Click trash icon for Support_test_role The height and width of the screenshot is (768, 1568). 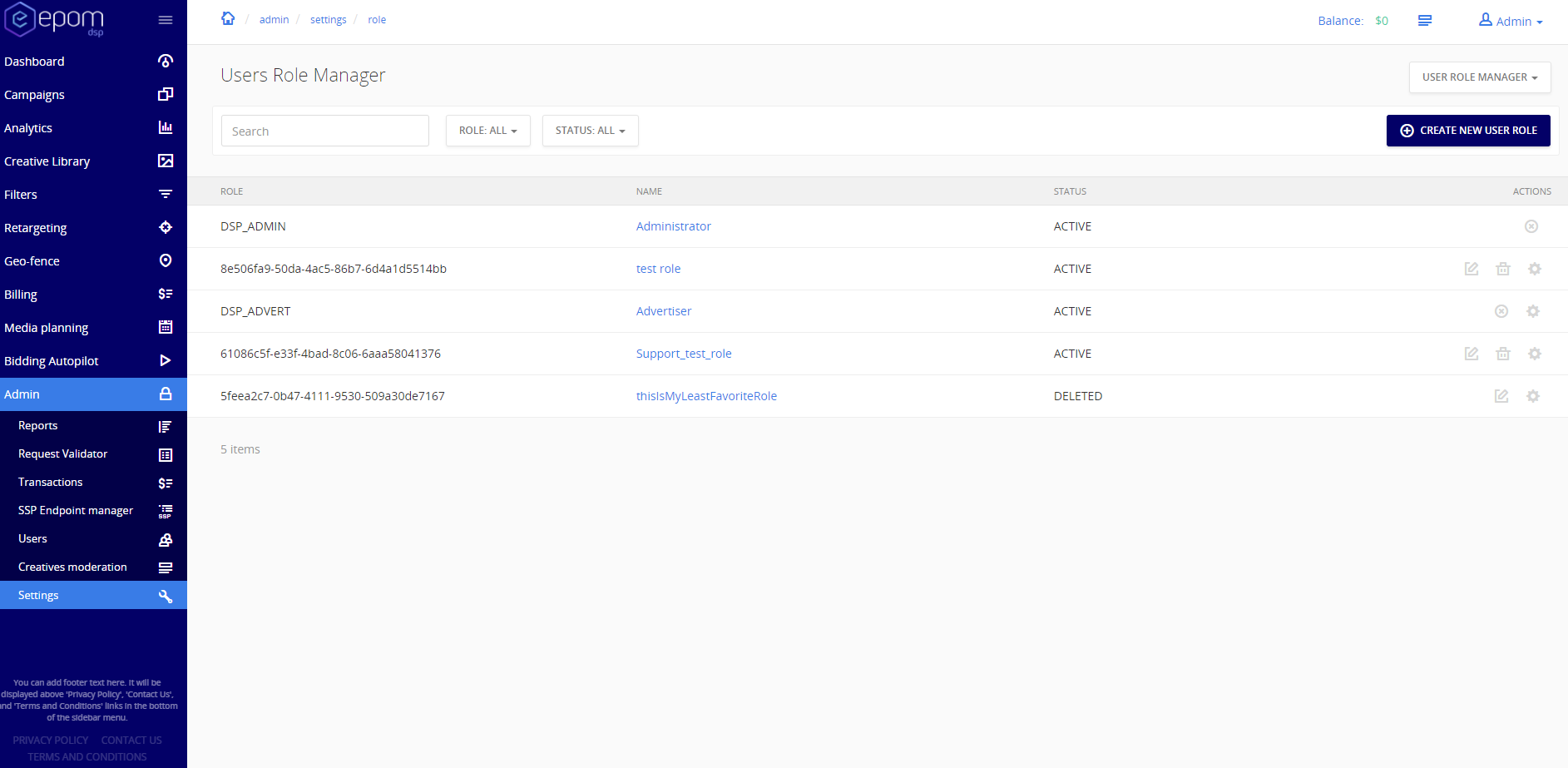pyautogui.click(x=1503, y=354)
